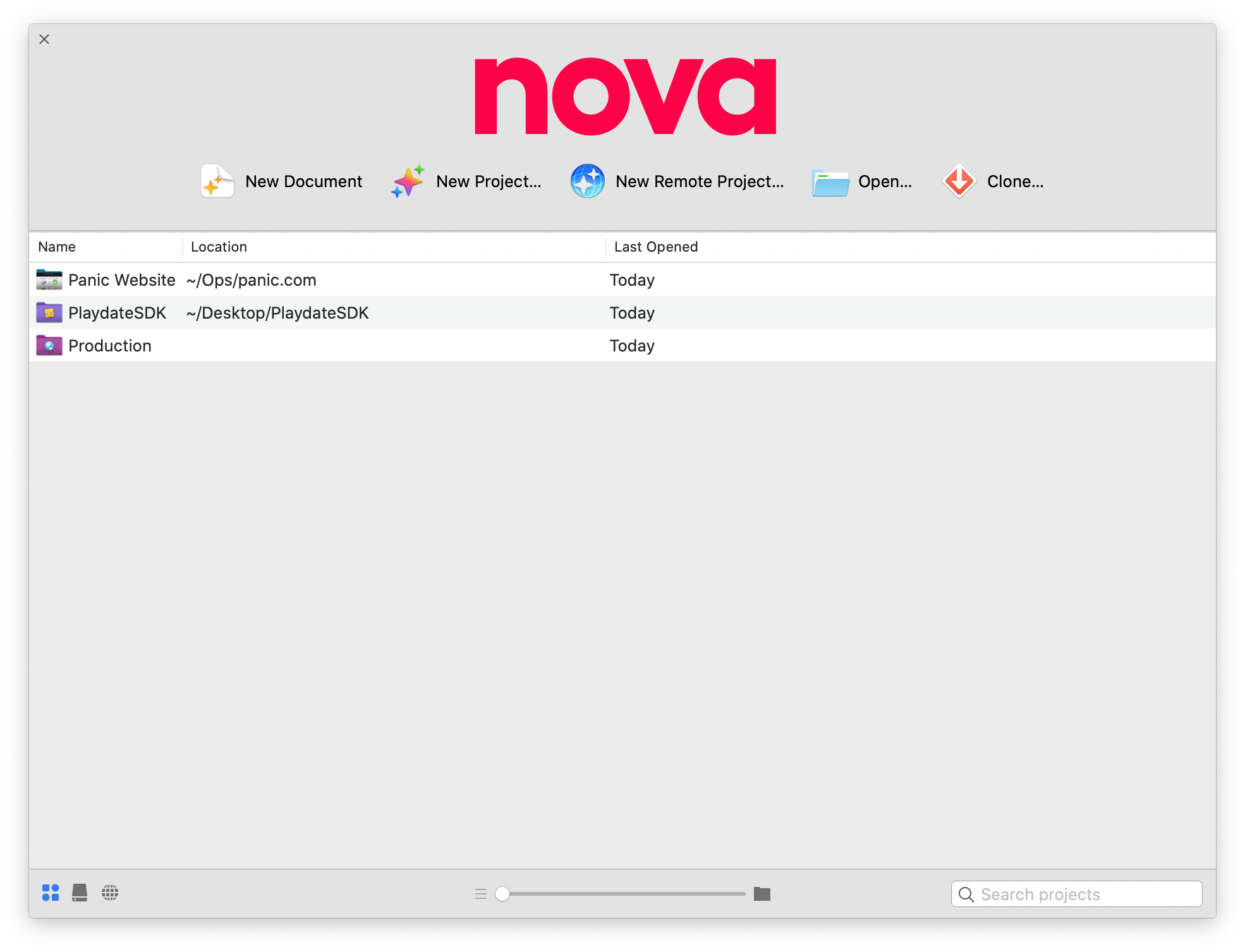Click the New Remote Project icon

(589, 181)
